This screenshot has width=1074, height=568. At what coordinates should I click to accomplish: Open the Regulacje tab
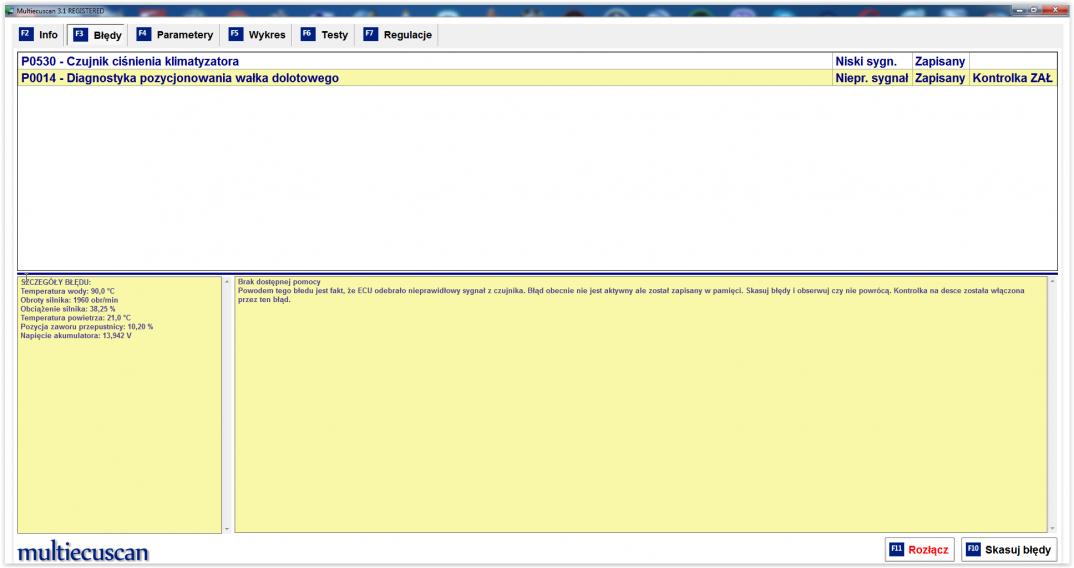(399, 35)
